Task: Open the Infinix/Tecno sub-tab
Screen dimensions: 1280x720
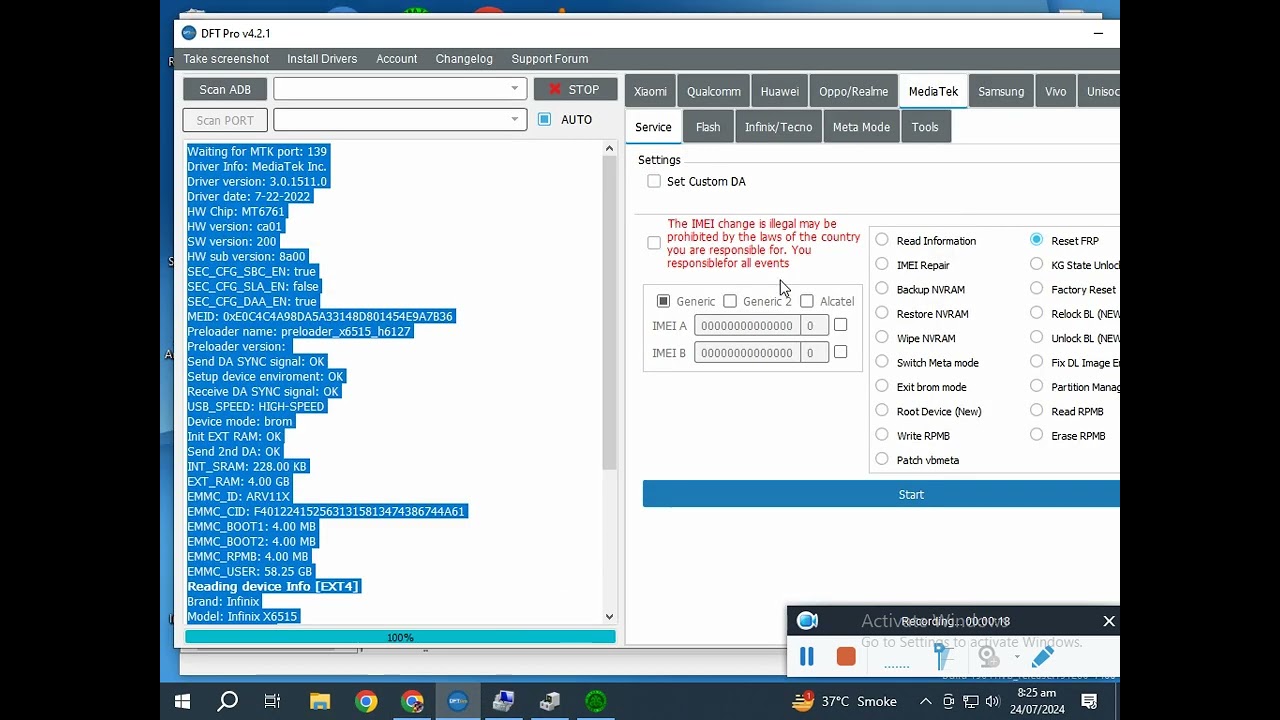Action: [778, 127]
